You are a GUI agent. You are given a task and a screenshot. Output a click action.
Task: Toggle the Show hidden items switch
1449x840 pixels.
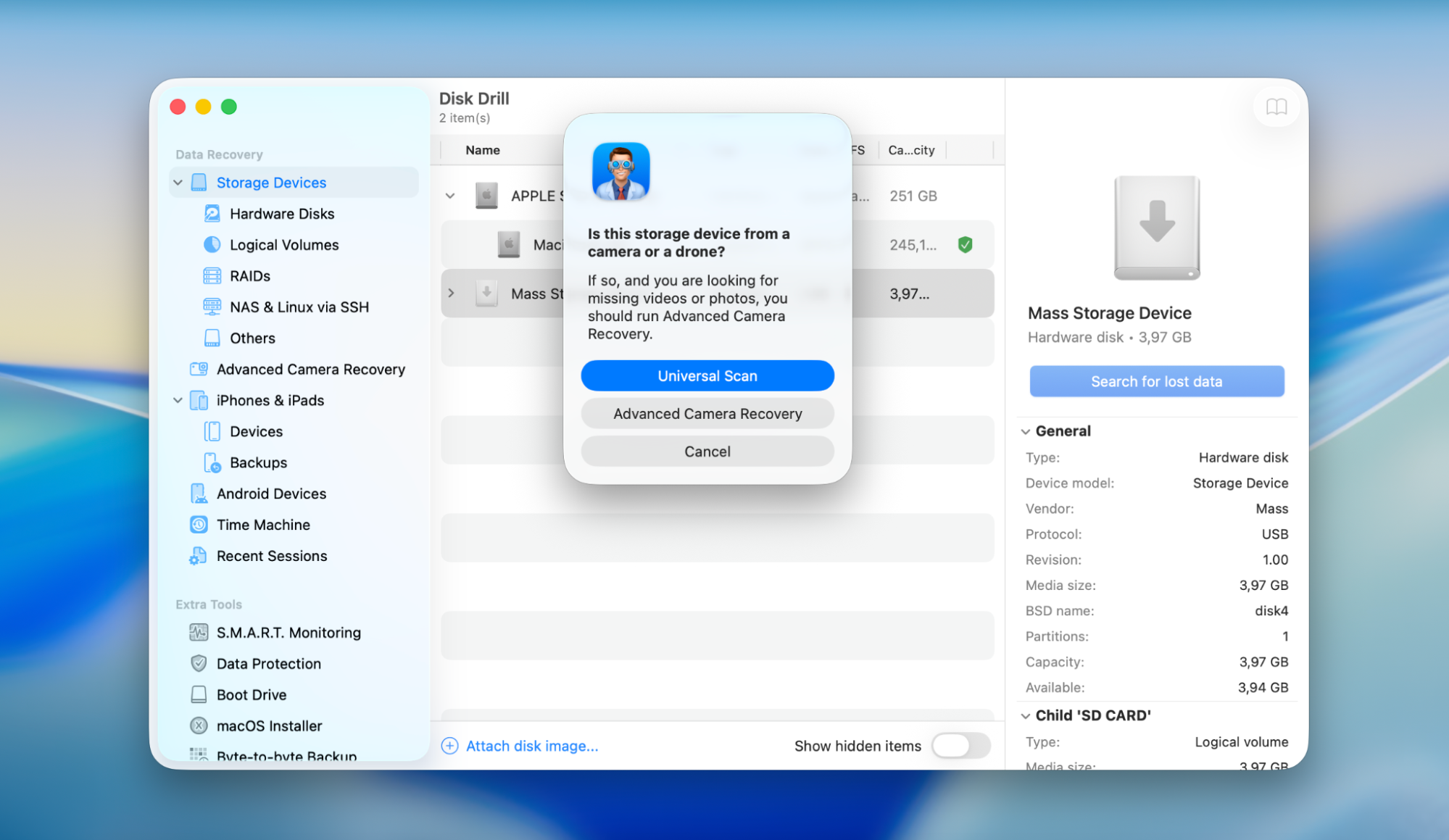[961, 746]
